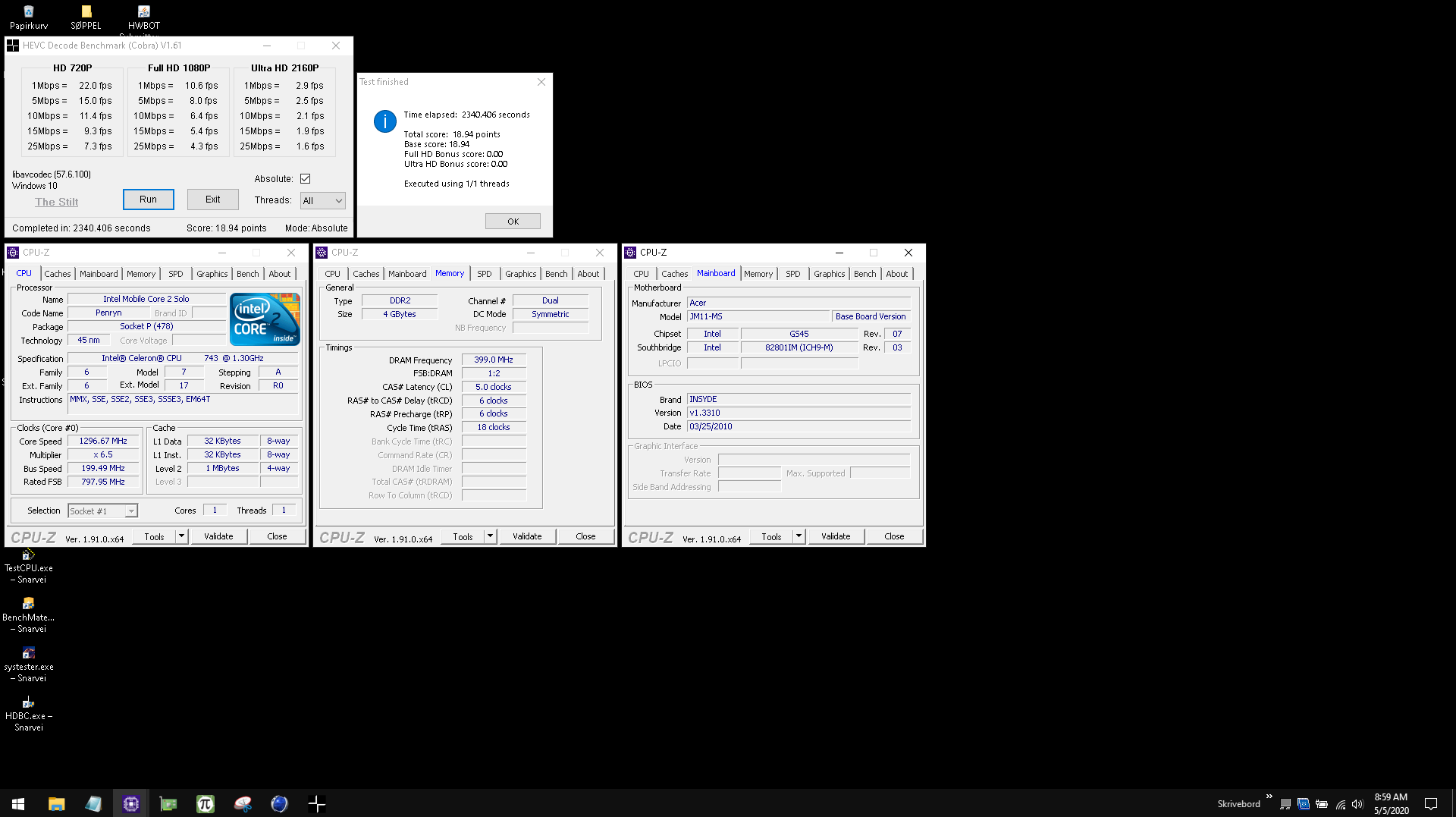Open systester.exe shortcut on desktop

coord(28,665)
